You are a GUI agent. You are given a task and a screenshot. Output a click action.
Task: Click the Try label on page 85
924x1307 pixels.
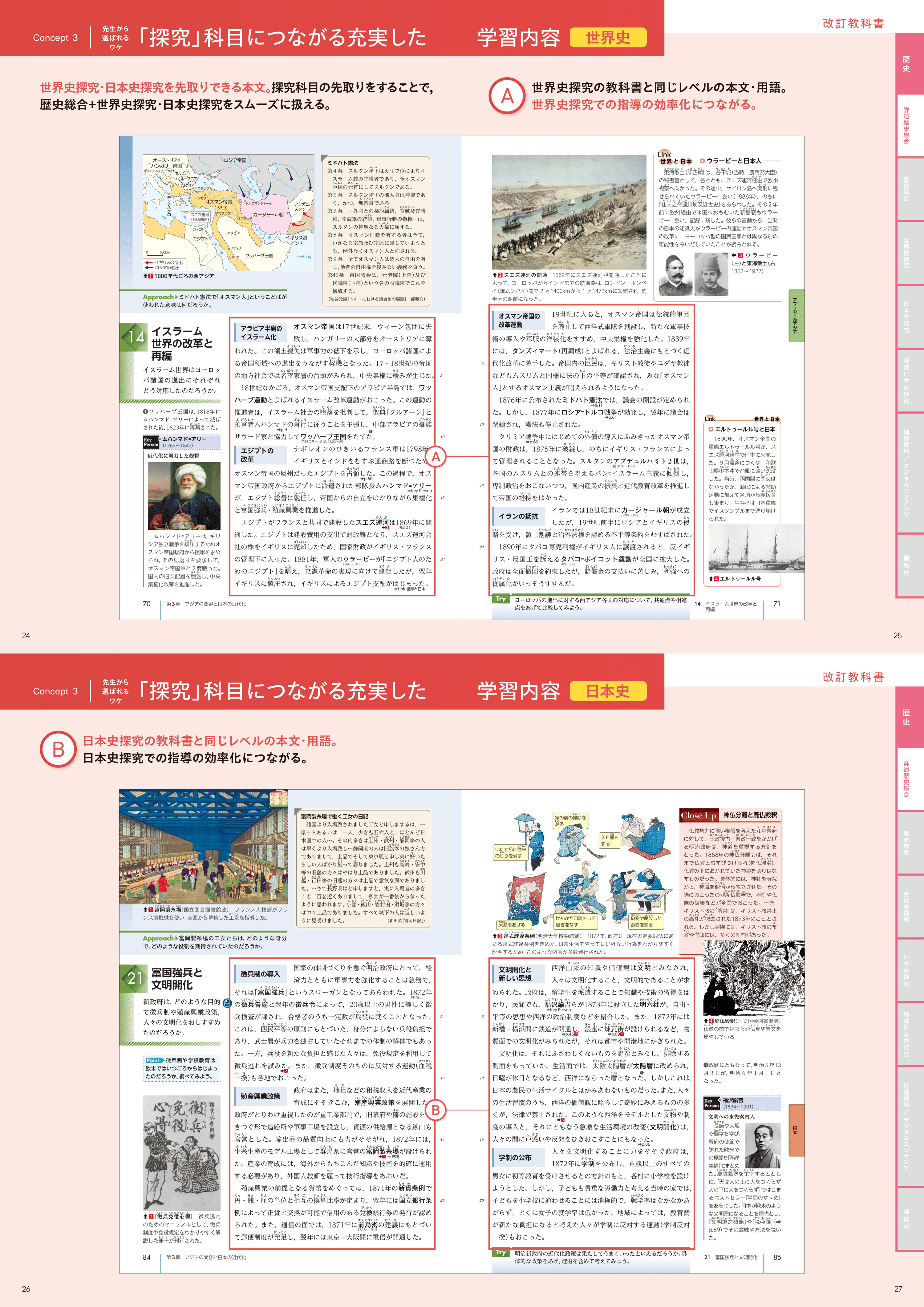click(500, 1252)
